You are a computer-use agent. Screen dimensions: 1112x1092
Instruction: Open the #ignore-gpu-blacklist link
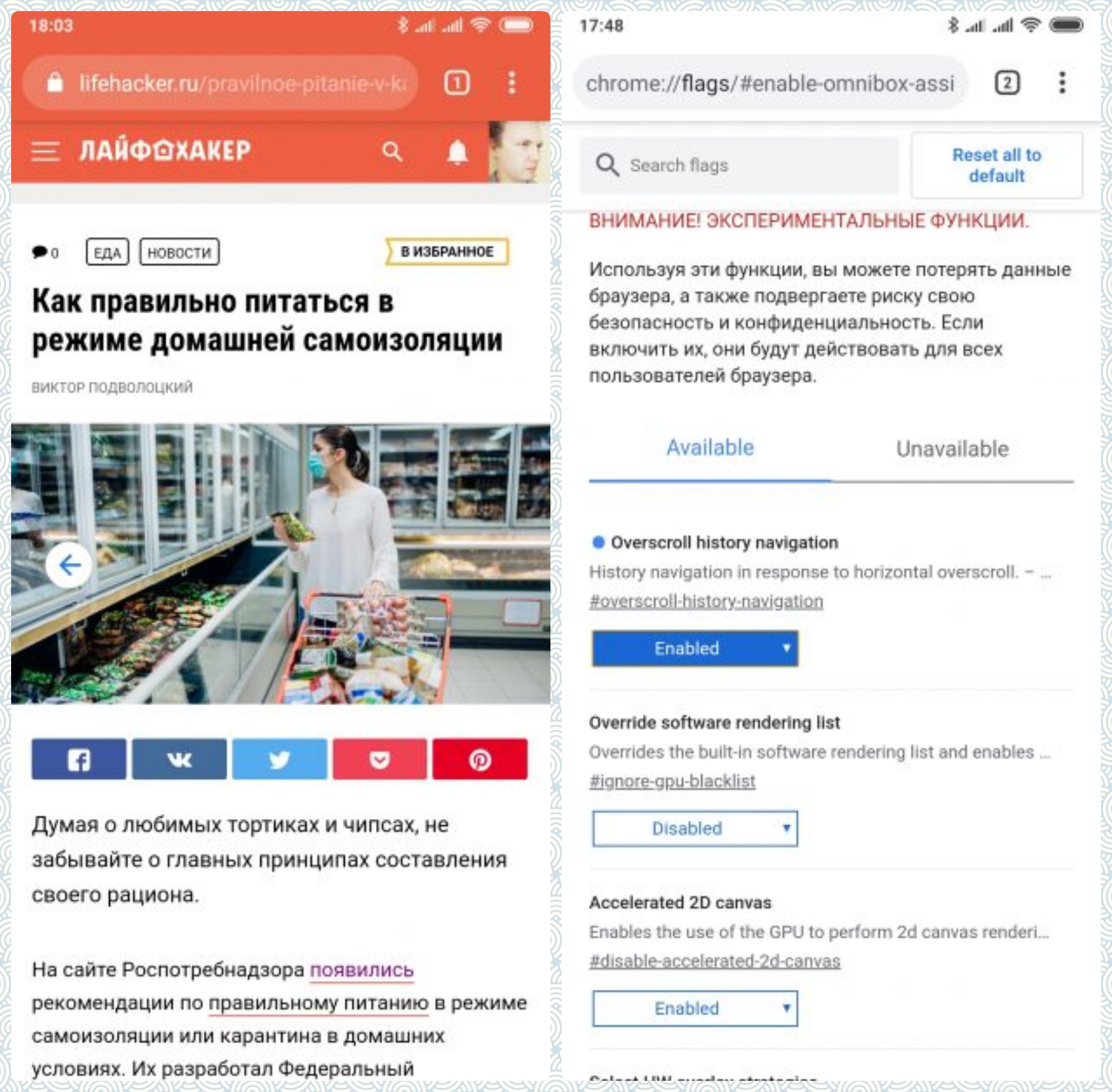tap(672, 781)
